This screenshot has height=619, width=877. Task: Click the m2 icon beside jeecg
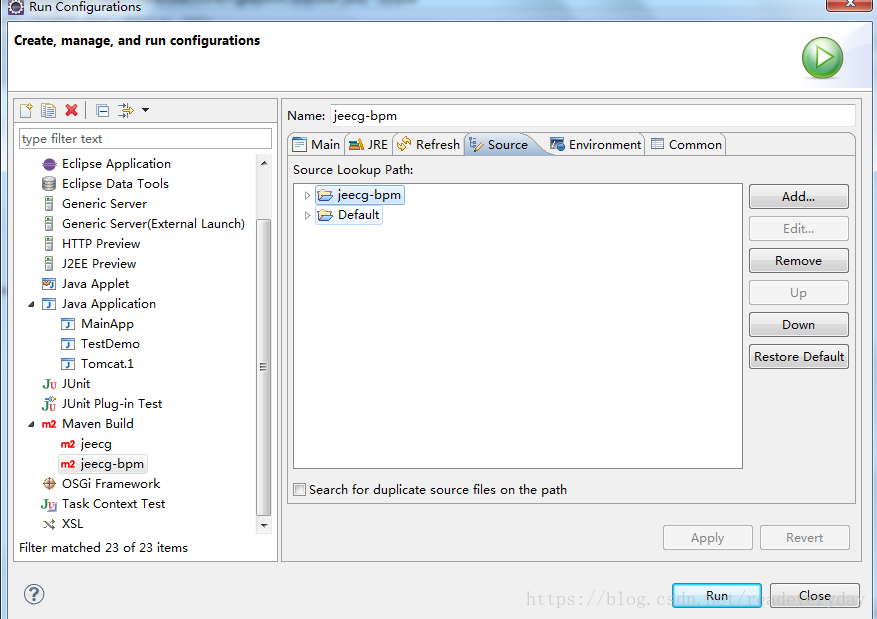(68, 444)
